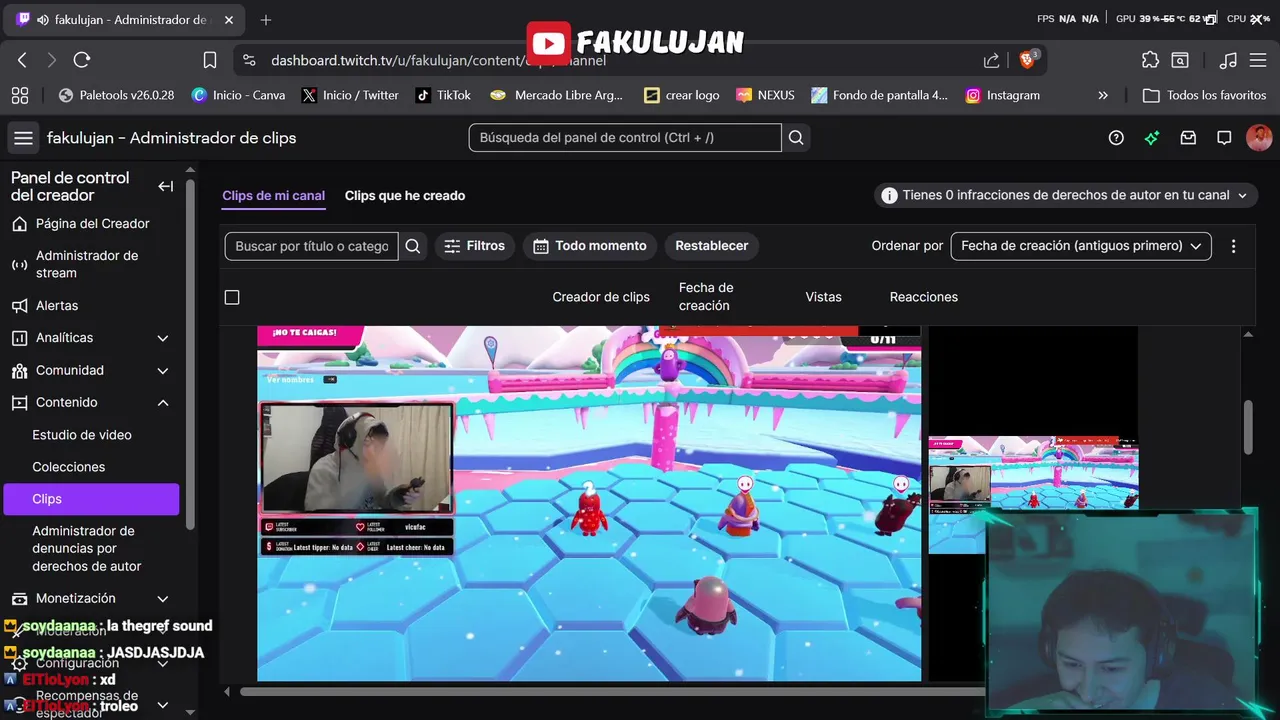Screen dimensions: 1280x720
Task: Expand the Comunidad sidebar section
Action: (x=163, y=370)
